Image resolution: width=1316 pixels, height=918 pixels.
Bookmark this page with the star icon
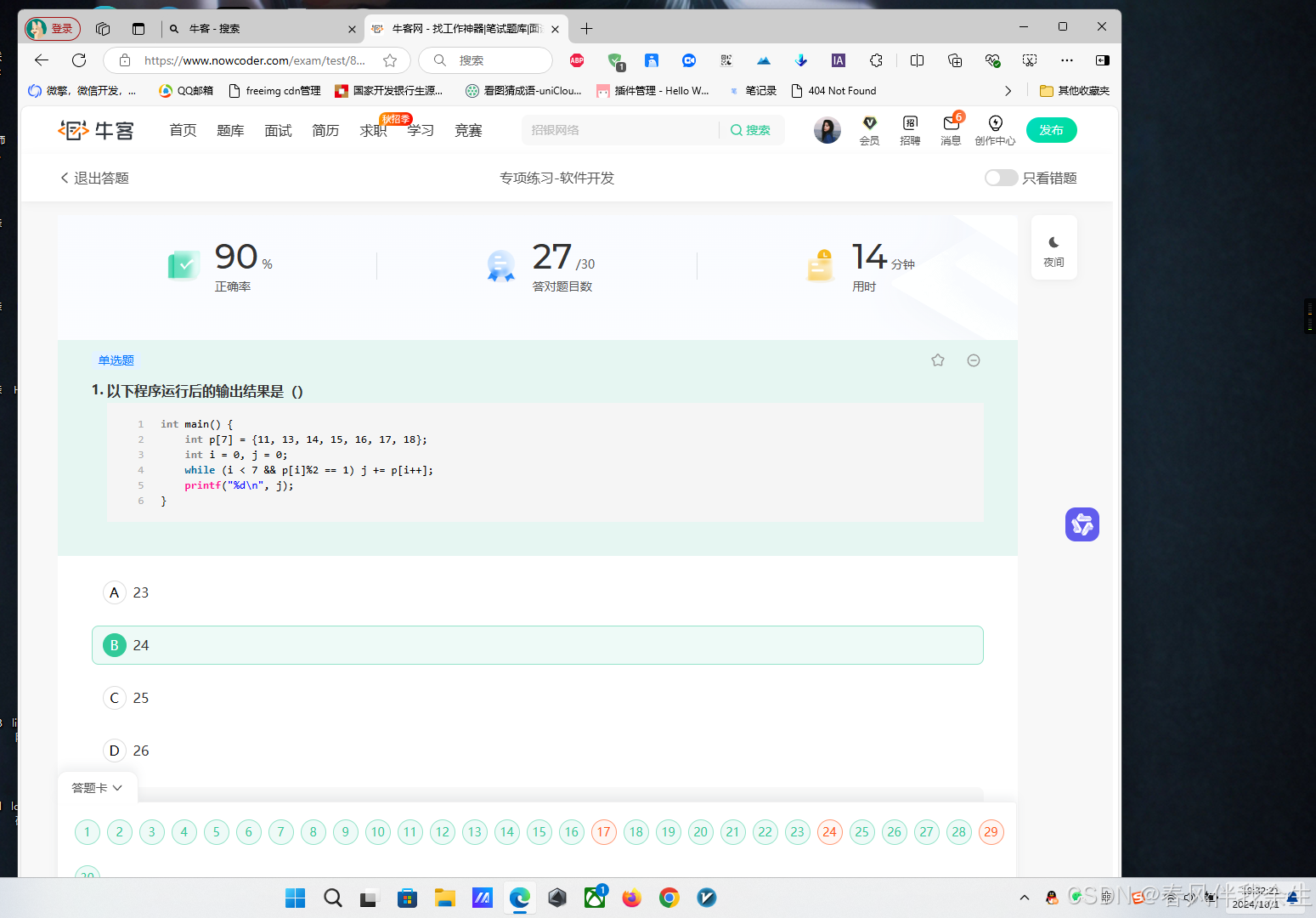click(x=390, y=60)
